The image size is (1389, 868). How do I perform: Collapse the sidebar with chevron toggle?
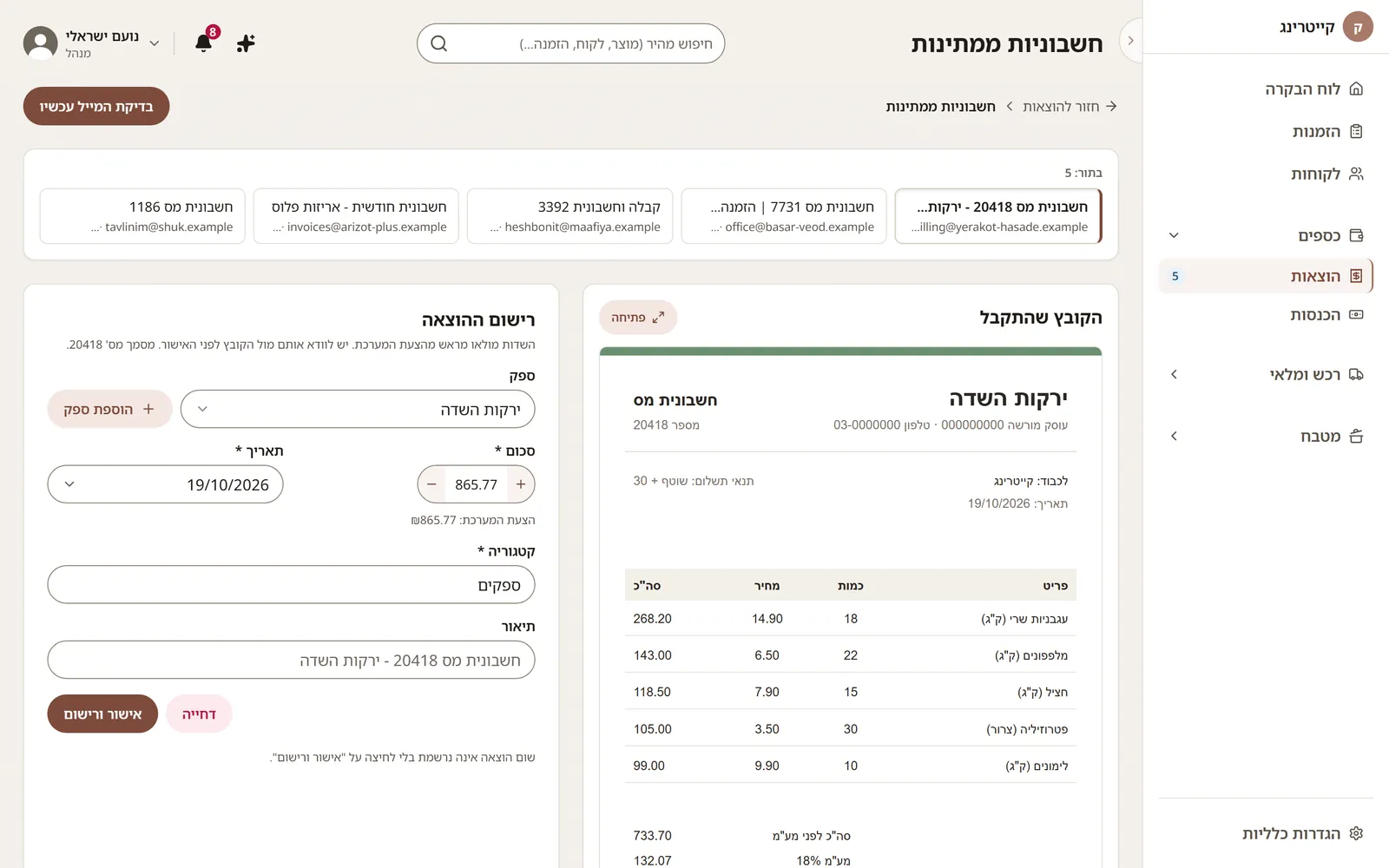(1130, 41)
